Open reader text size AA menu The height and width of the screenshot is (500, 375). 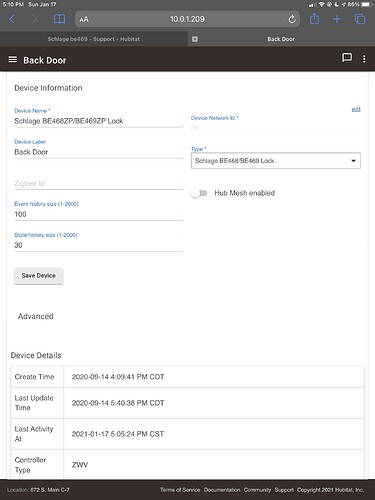pos(84,19)
